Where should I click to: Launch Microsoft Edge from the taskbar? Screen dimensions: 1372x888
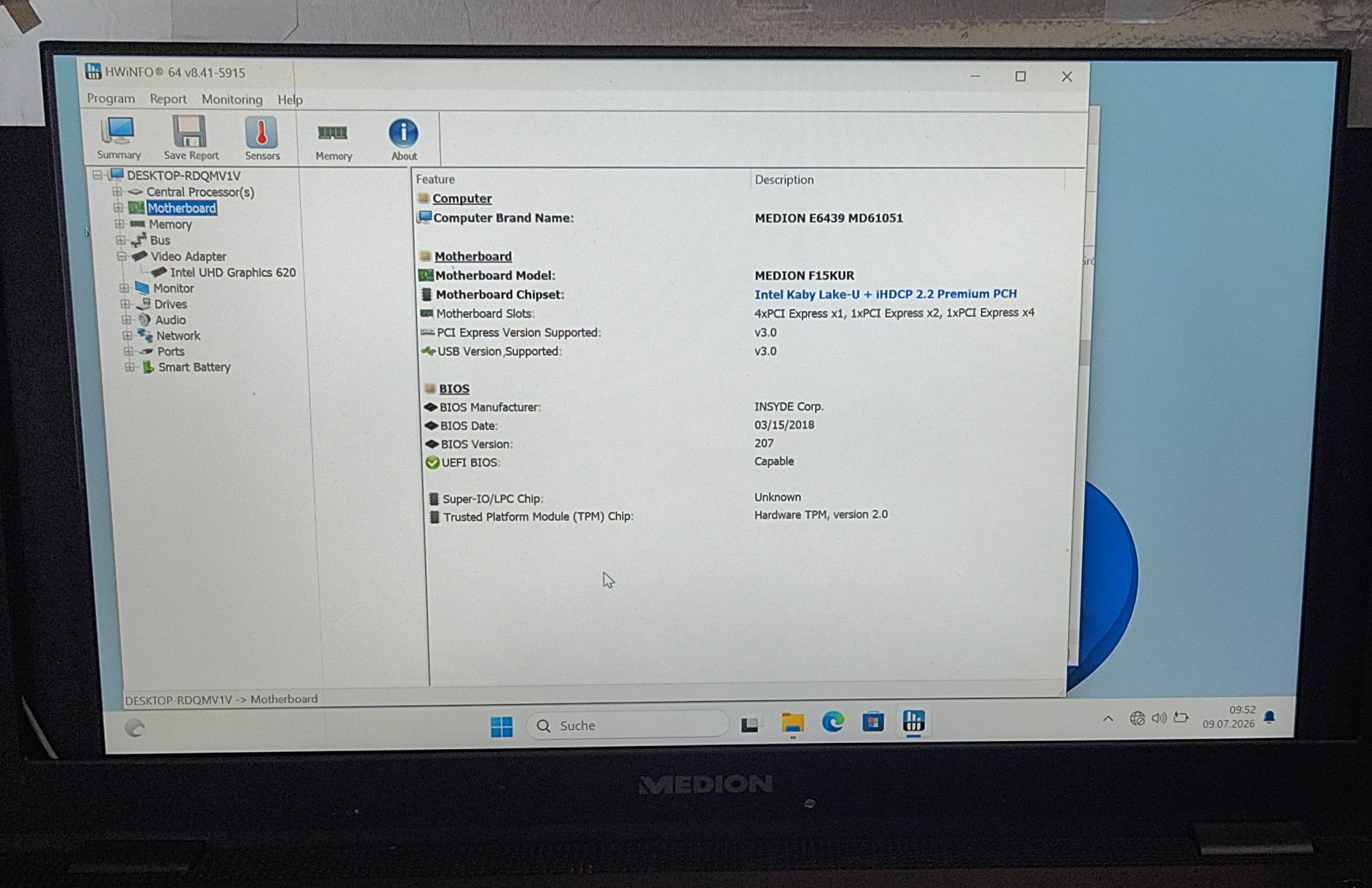point(833,722)
